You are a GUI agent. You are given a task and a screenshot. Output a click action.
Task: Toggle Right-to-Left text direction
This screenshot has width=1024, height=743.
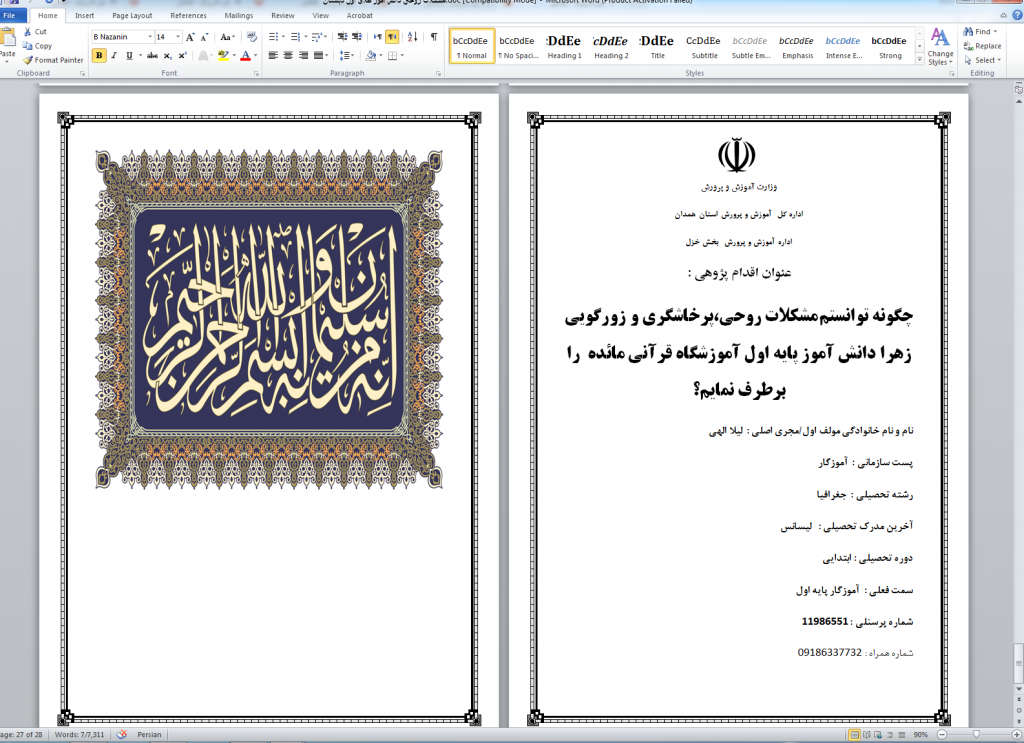pos(392,37)
